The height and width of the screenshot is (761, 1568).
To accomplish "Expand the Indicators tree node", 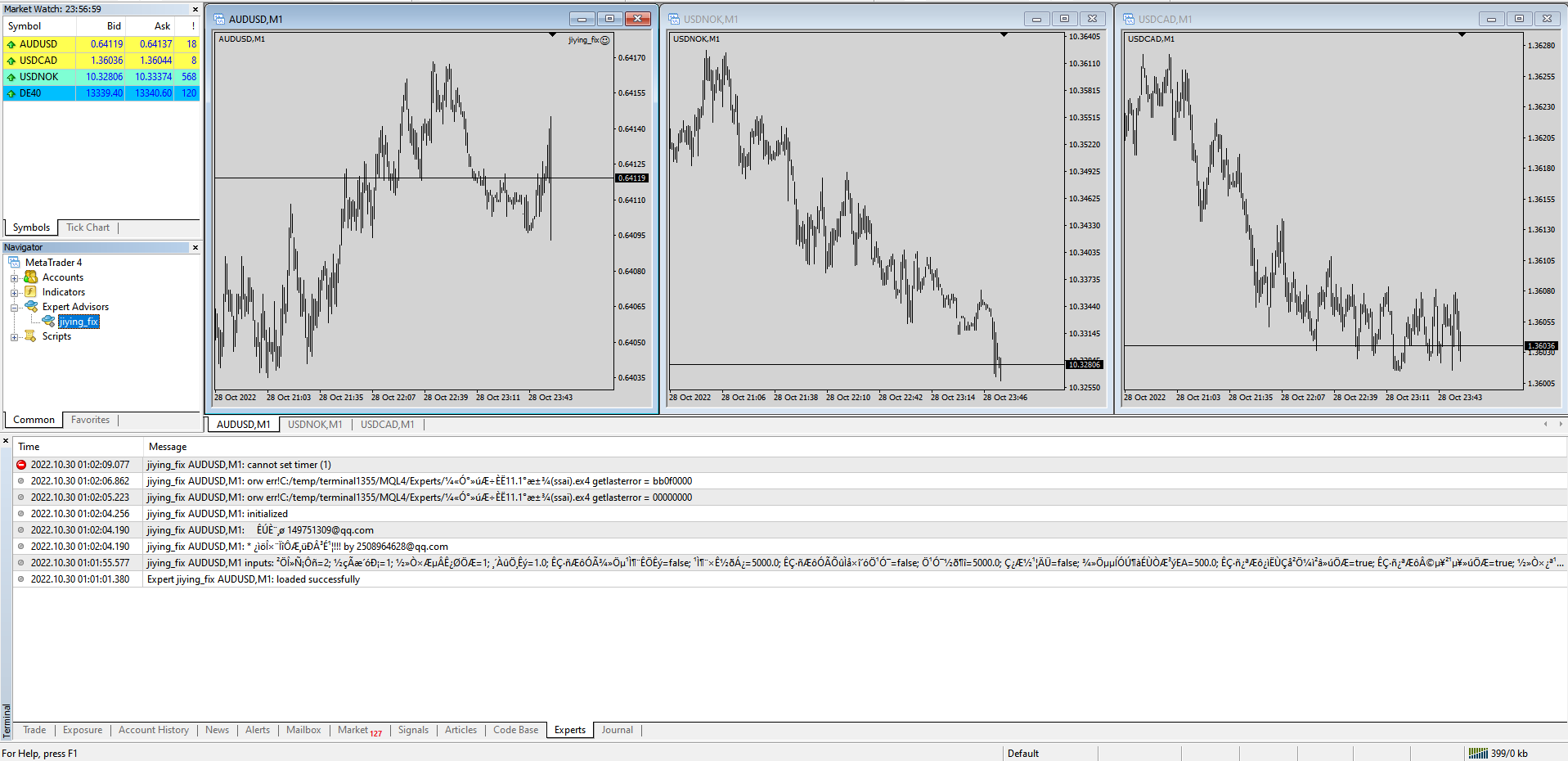I will pyautogui.click(x=14, y=293).
